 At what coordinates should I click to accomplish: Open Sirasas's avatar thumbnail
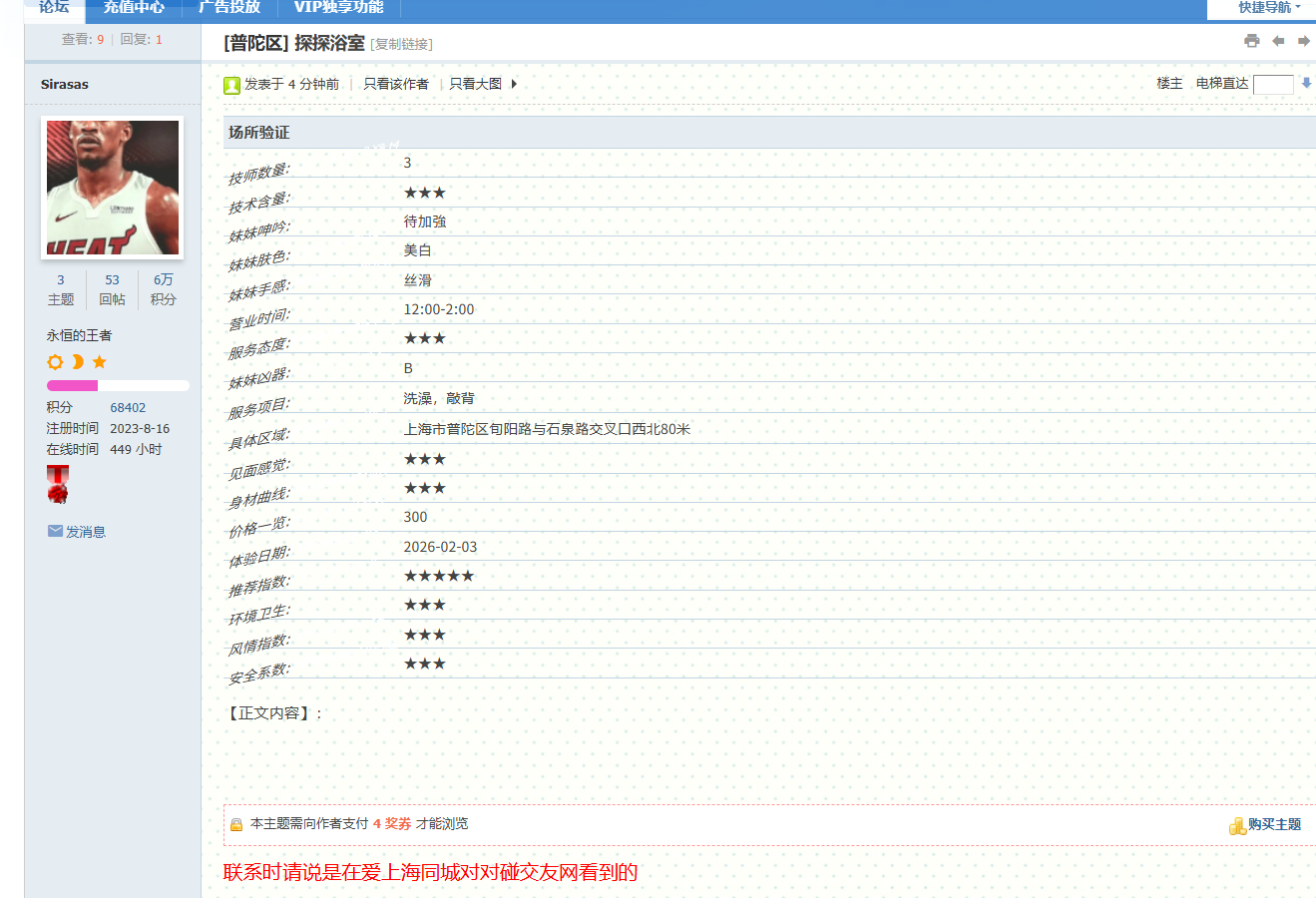click(x=113, y=188)
